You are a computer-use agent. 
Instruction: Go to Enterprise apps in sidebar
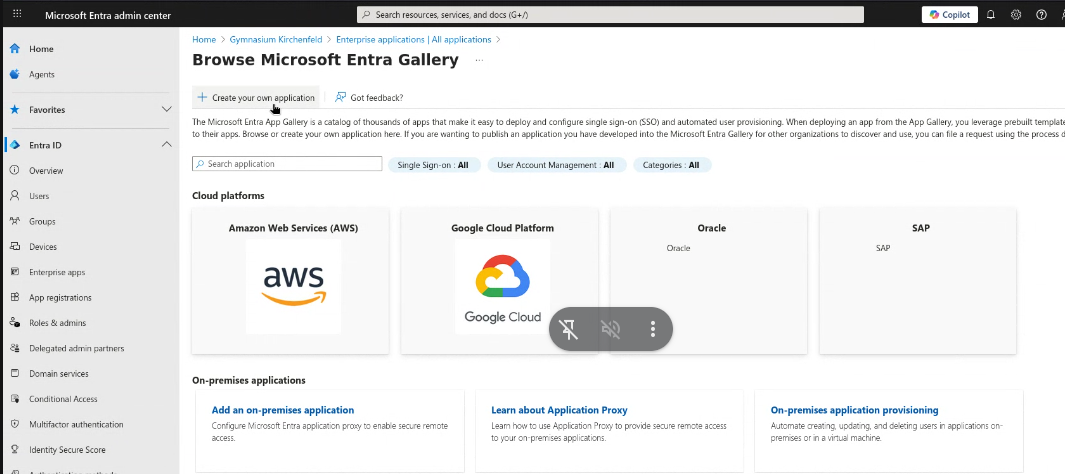pyautogui.click(x=57, y=272)
